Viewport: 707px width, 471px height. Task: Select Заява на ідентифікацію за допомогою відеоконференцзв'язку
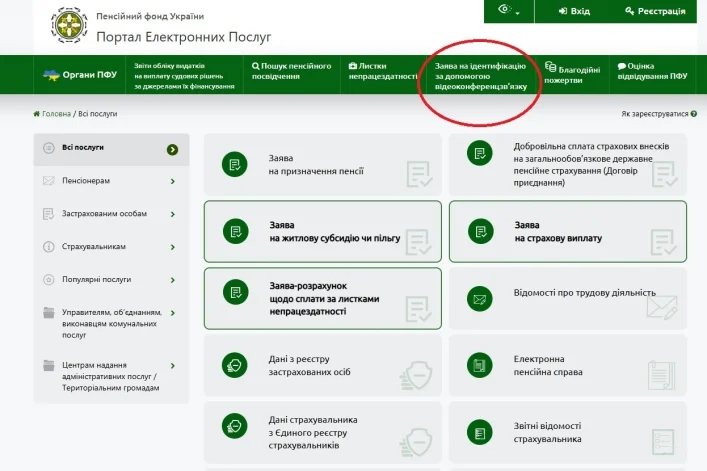click(480, 76)
